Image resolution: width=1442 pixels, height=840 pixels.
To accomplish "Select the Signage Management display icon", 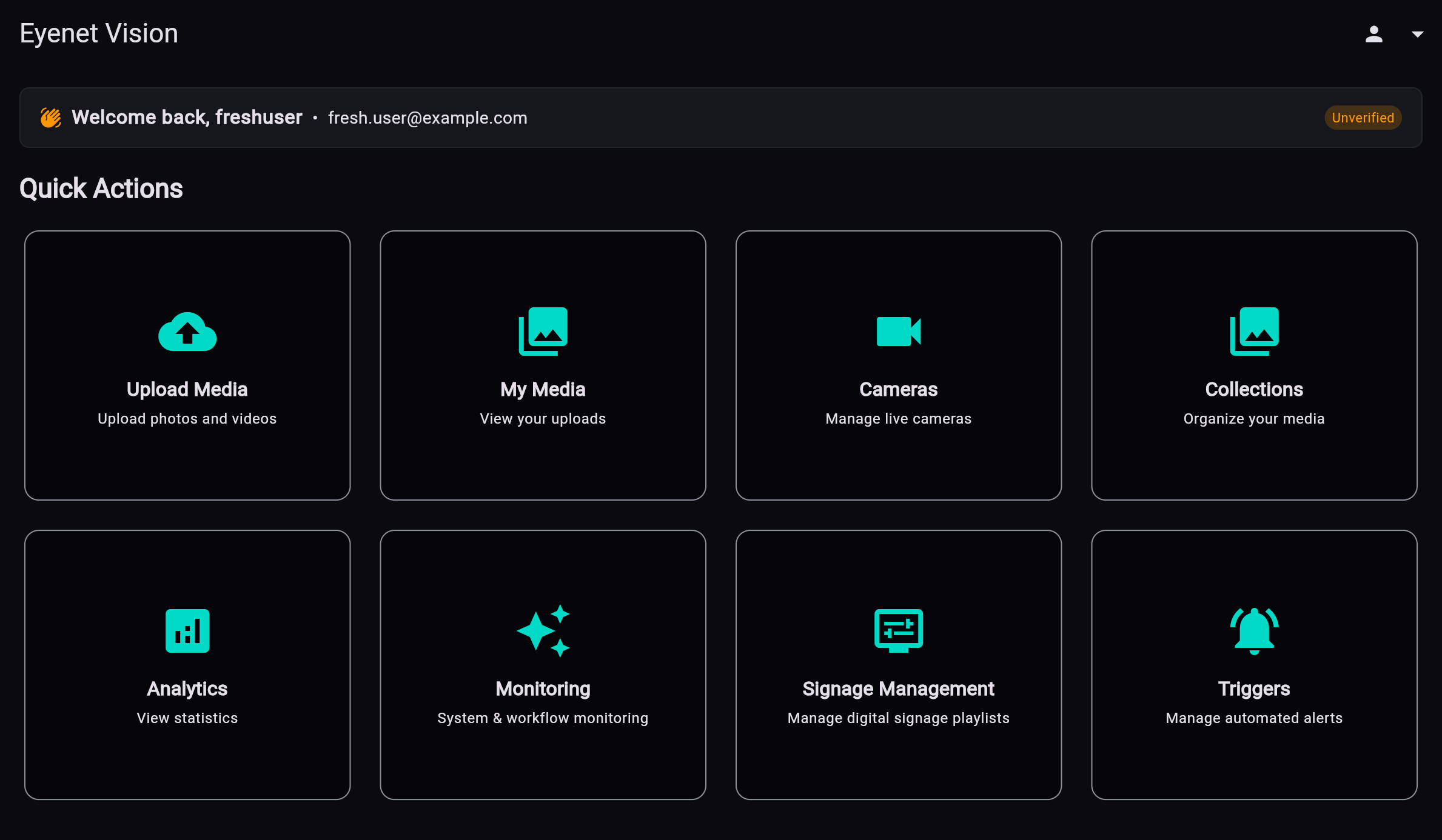I will pos(899,630).
